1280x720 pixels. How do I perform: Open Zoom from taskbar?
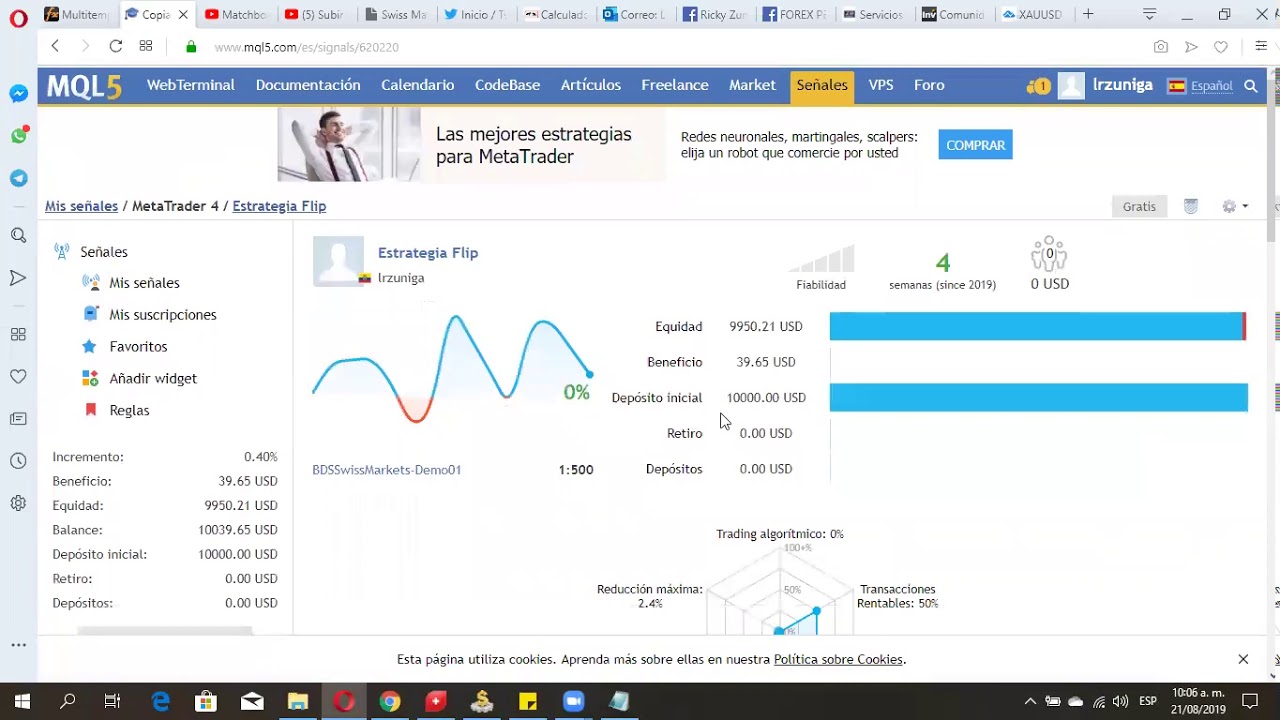click(x=574, y=701)
